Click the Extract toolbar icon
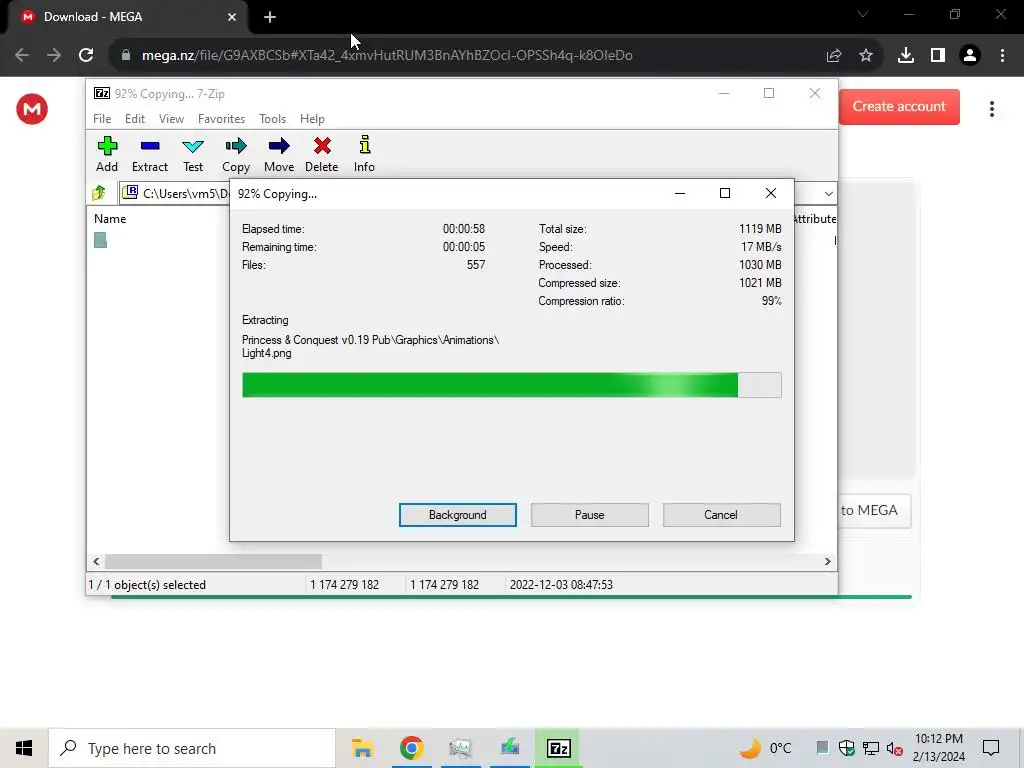1024x768 pixels. tap(150, 154)
